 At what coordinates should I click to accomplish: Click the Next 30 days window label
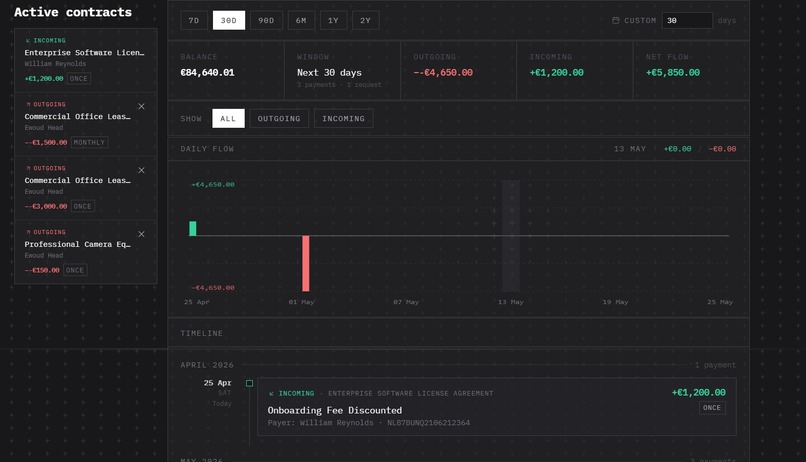coord(329,73)
